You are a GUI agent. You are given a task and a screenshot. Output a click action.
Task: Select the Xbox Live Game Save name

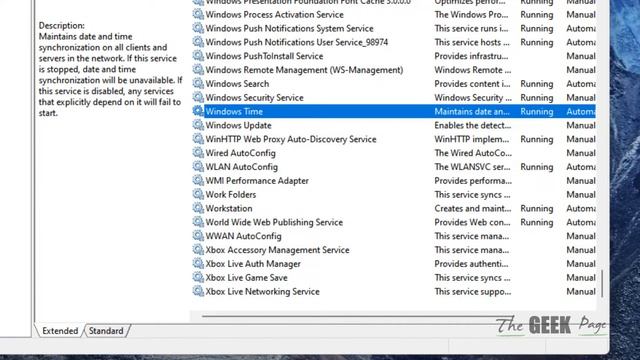[x=246, y=278]
